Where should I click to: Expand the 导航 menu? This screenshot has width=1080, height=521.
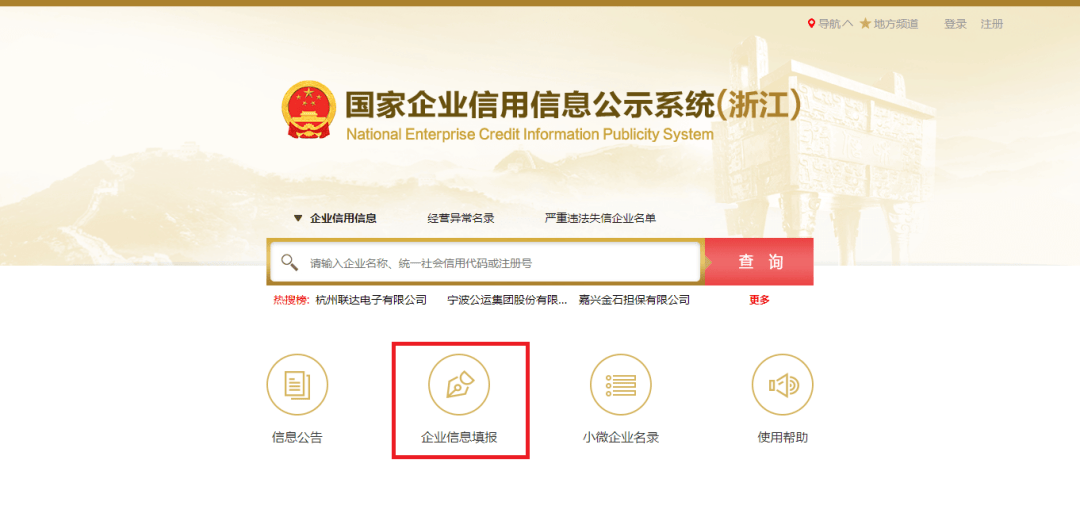point(835,24)
